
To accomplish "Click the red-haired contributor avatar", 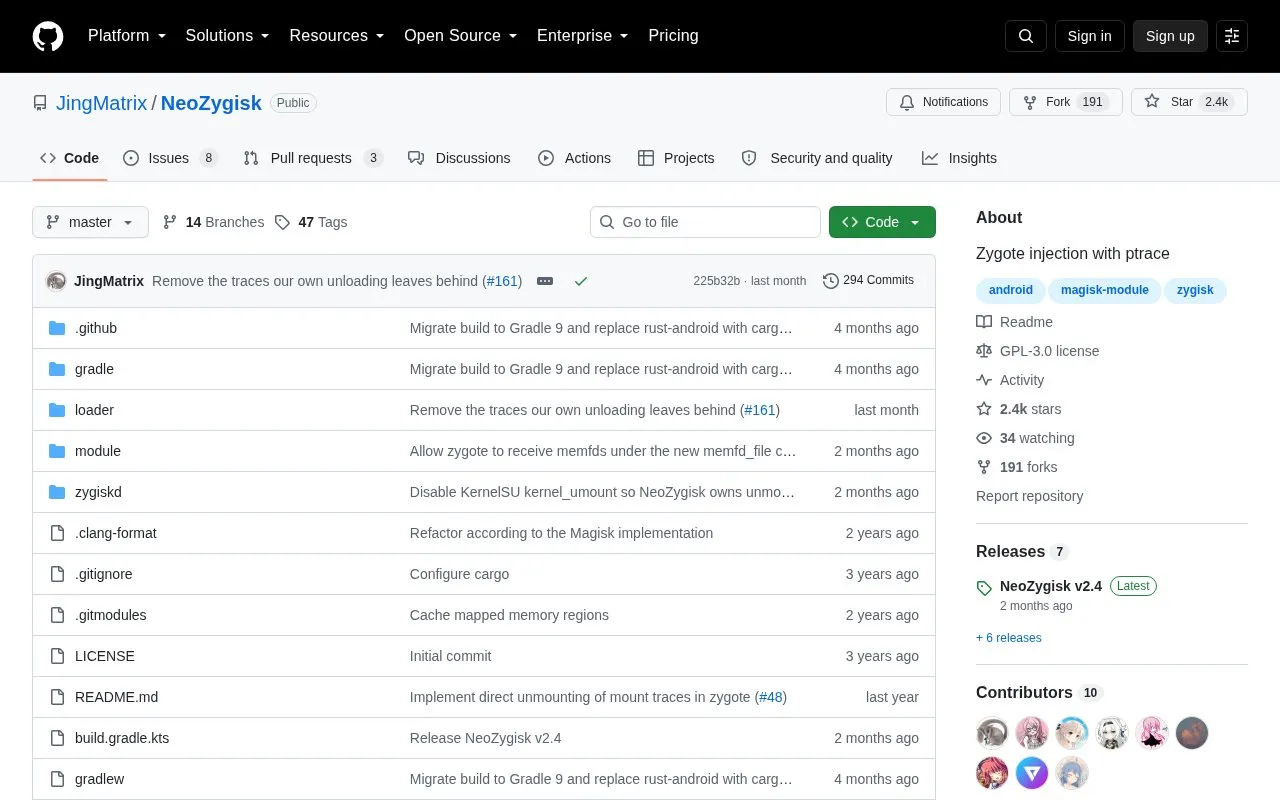I will (x=992, y=773).
